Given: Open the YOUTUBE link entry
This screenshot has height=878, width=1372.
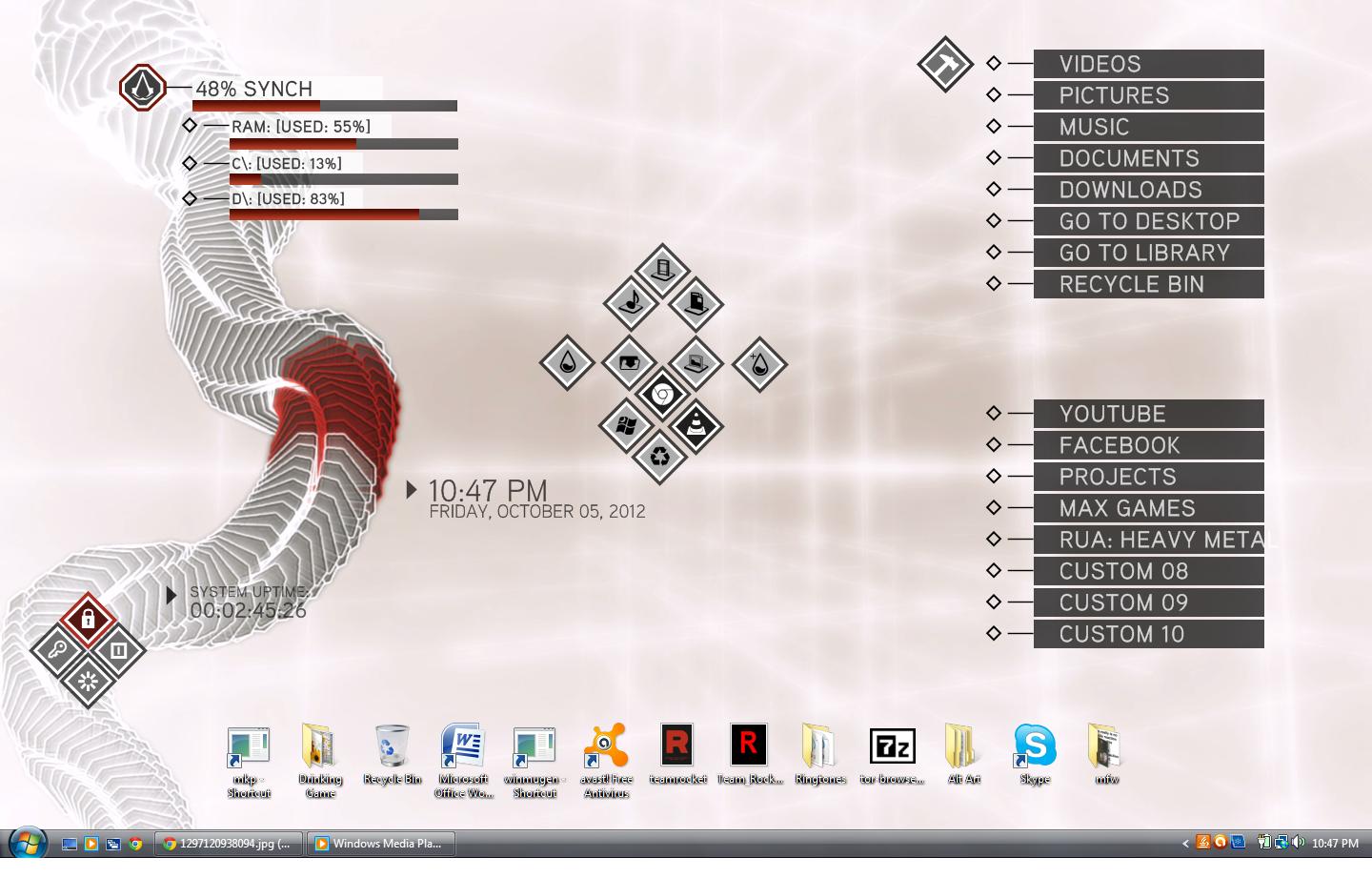Looking at the screenshot, I should click(1148, 414).
